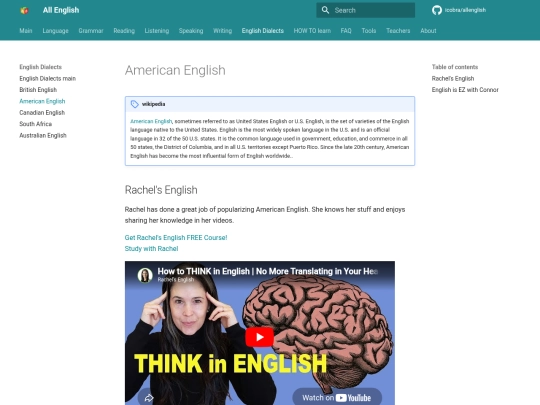Click the video title How to THINK in English
This screenshot has height=405, width=540.
click(268, 271)
